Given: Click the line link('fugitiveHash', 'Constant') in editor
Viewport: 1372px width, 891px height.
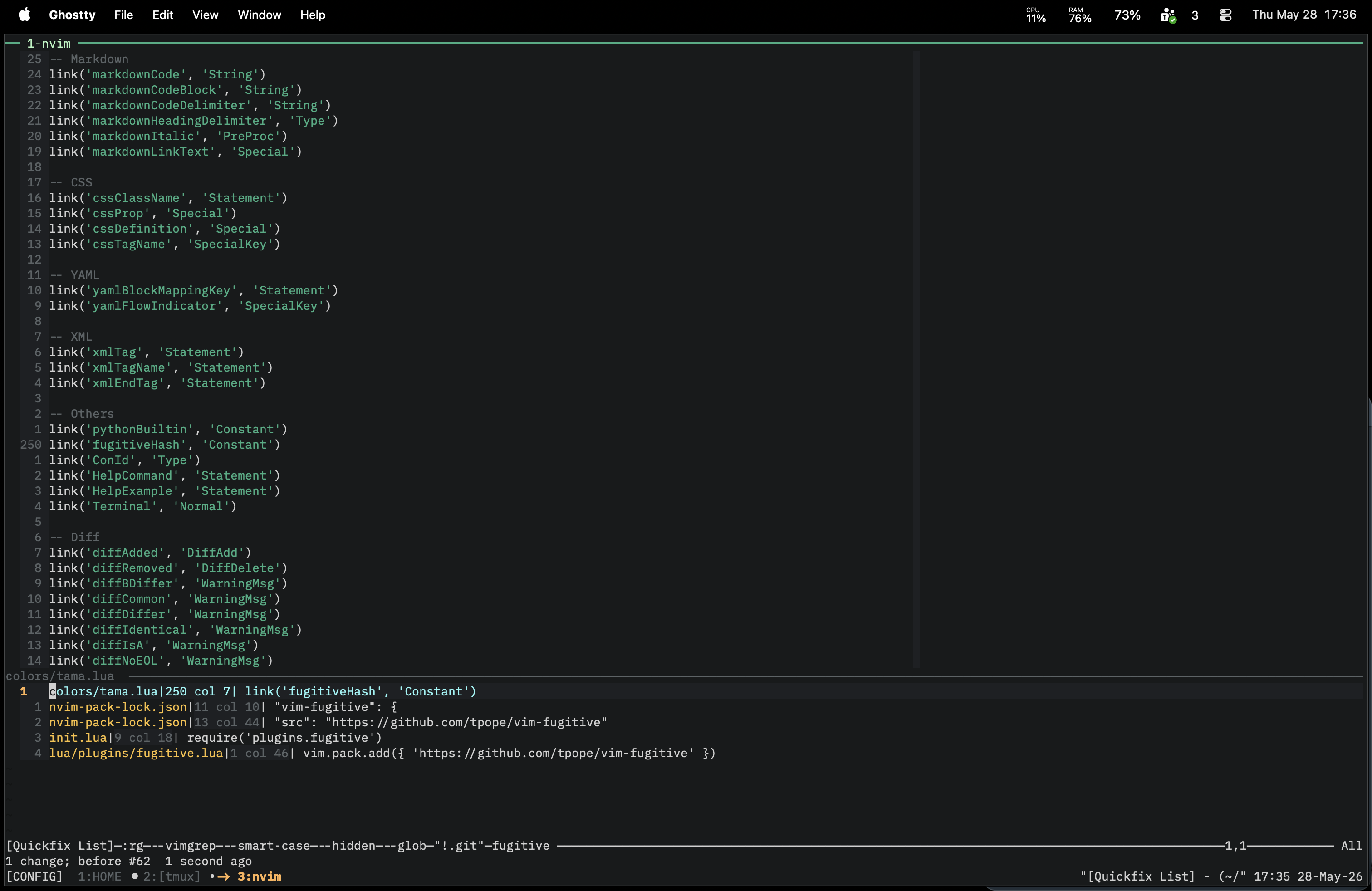Looking at the screenshot, I should click(x=164, y=445).
